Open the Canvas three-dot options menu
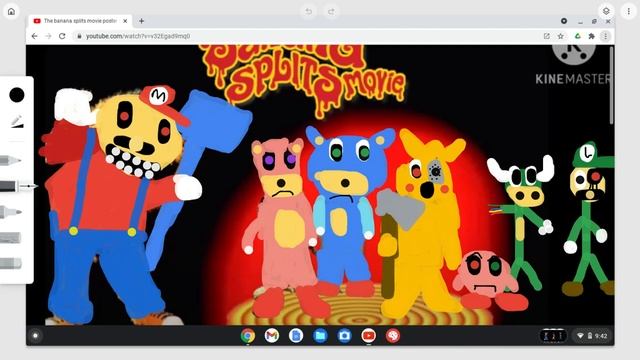 [629, 11]
